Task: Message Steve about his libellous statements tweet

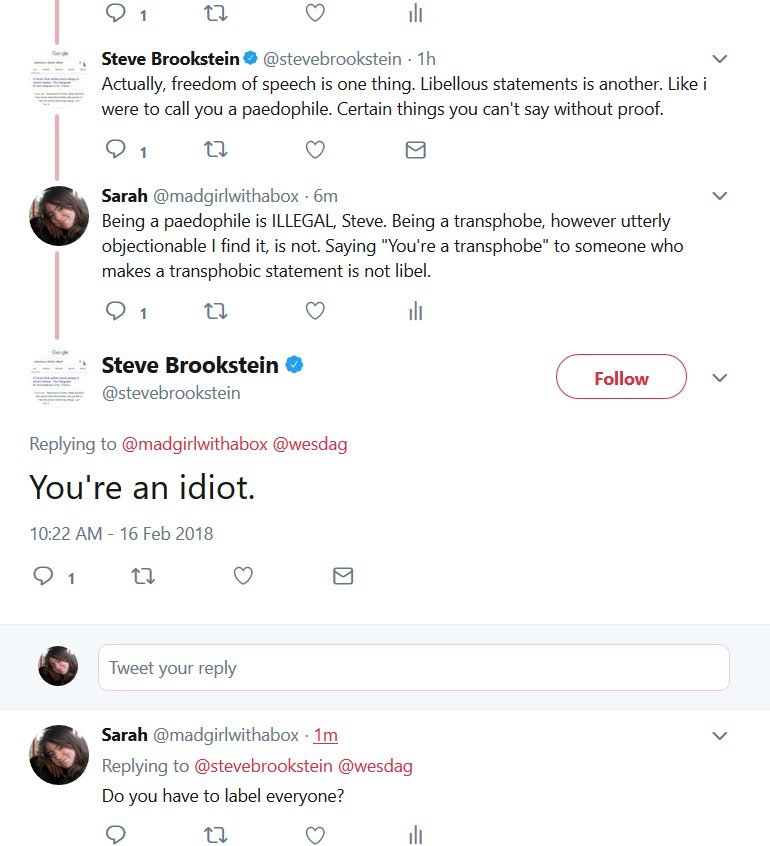Action: pos(415,150)
